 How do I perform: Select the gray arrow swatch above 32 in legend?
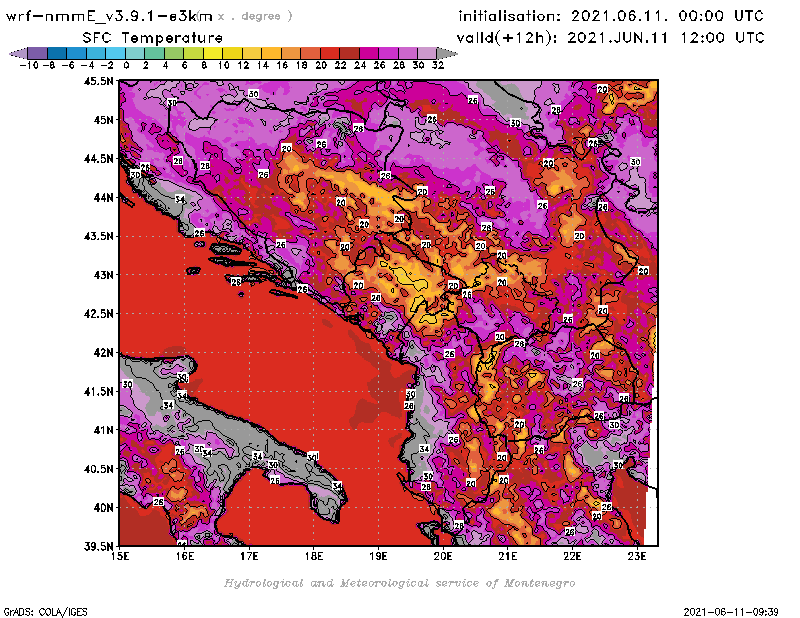447,53
